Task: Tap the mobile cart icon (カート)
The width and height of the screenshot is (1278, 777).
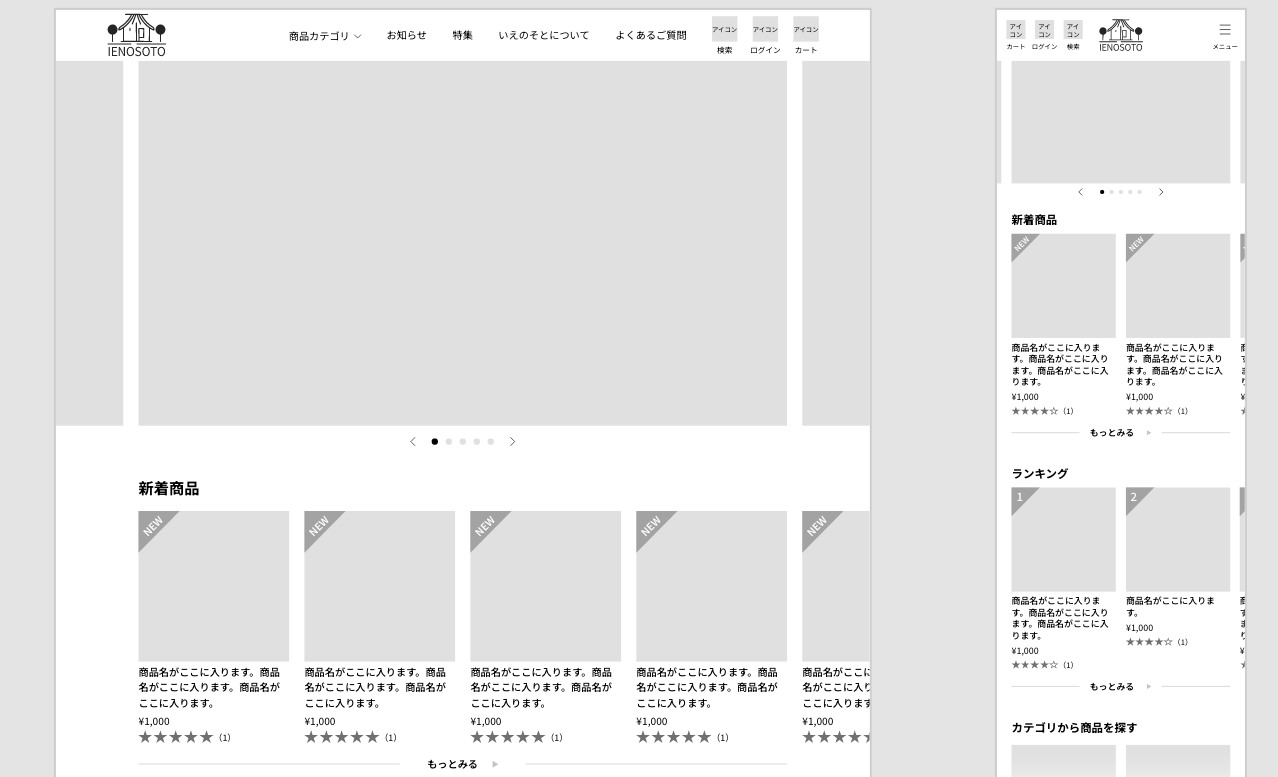Action: click(1016, 36)
